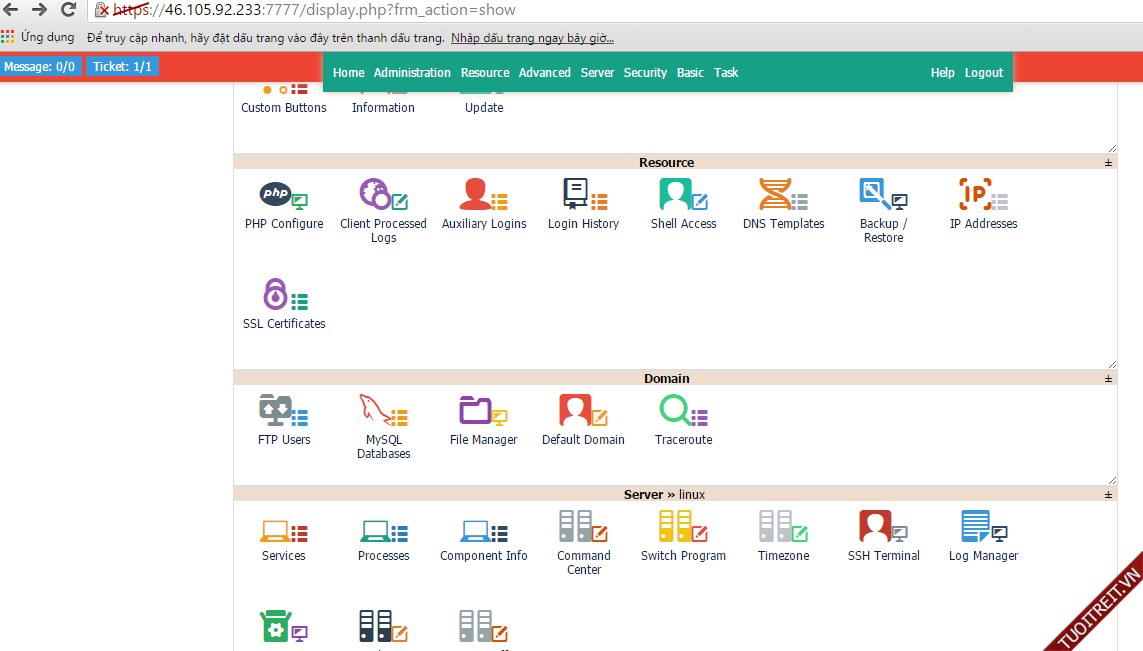Open the Traceroute tool
The image size is (1143, 651).
(683, 412)
